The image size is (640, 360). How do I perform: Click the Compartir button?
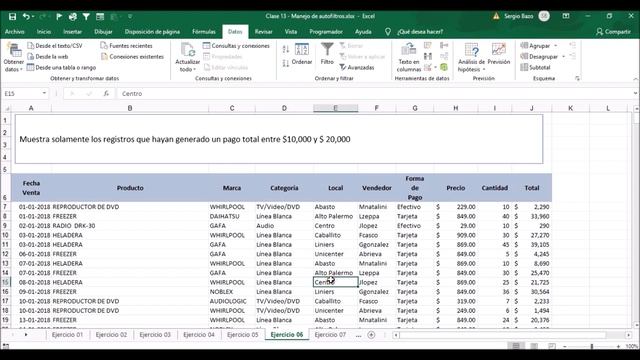tap(613, 32)
